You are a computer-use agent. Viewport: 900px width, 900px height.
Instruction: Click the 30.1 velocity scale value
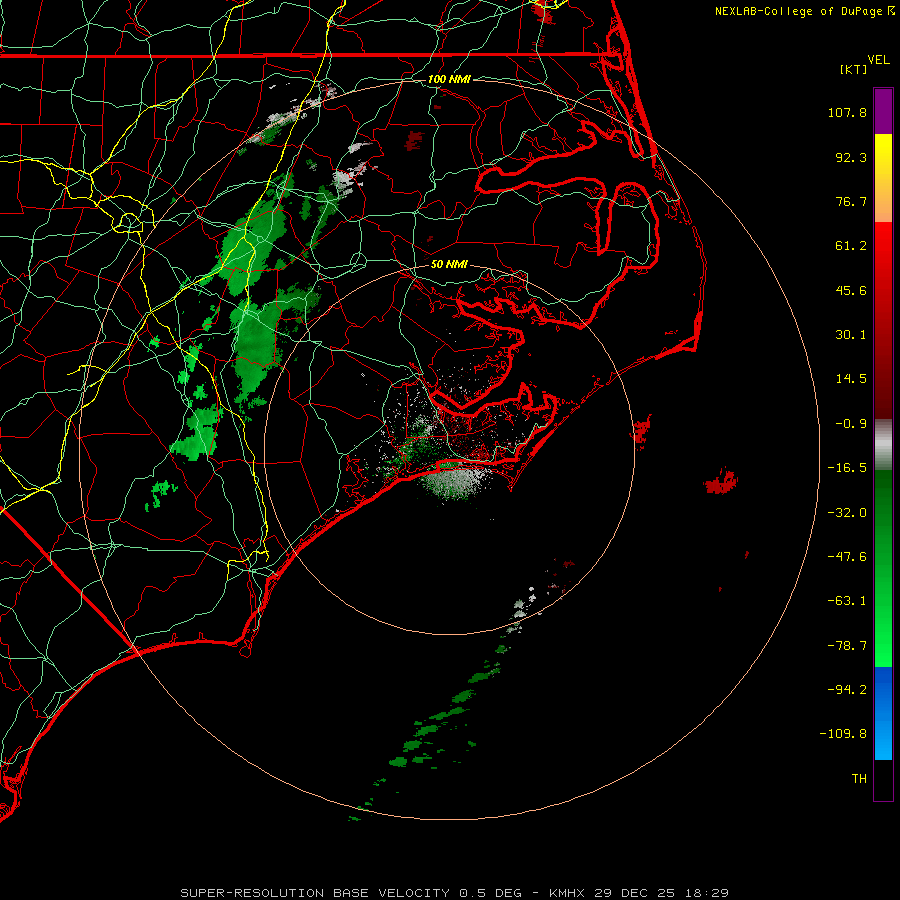pos(851,335)
